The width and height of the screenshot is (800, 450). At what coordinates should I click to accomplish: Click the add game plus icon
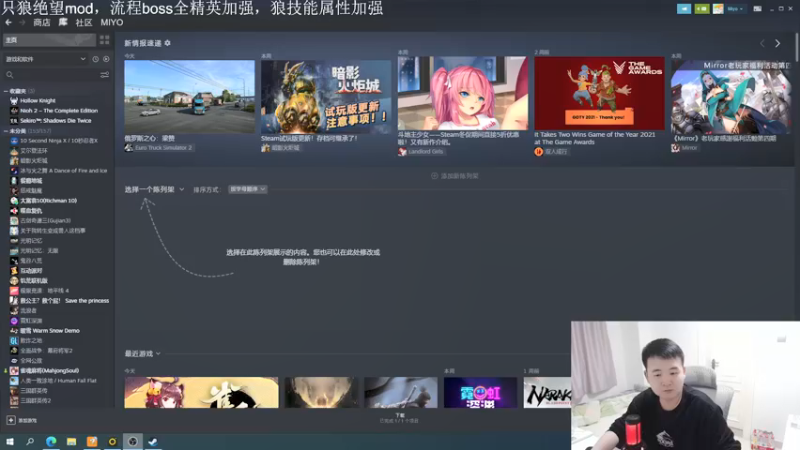(11, 420)
